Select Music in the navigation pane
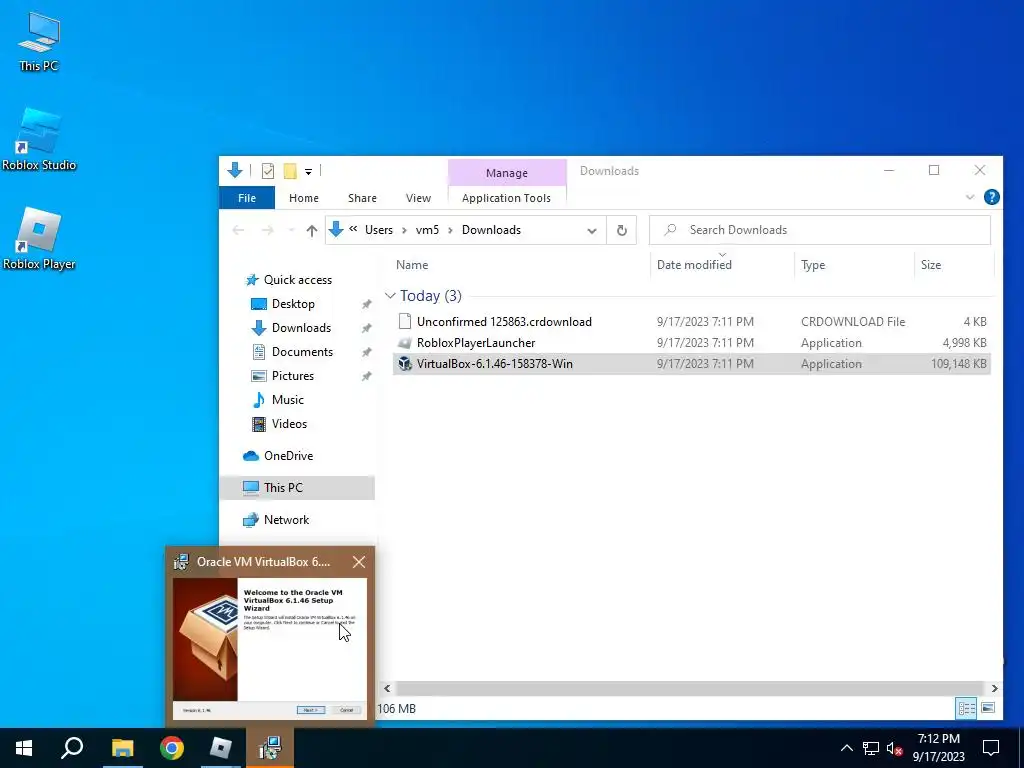 (x=287, y=400)
